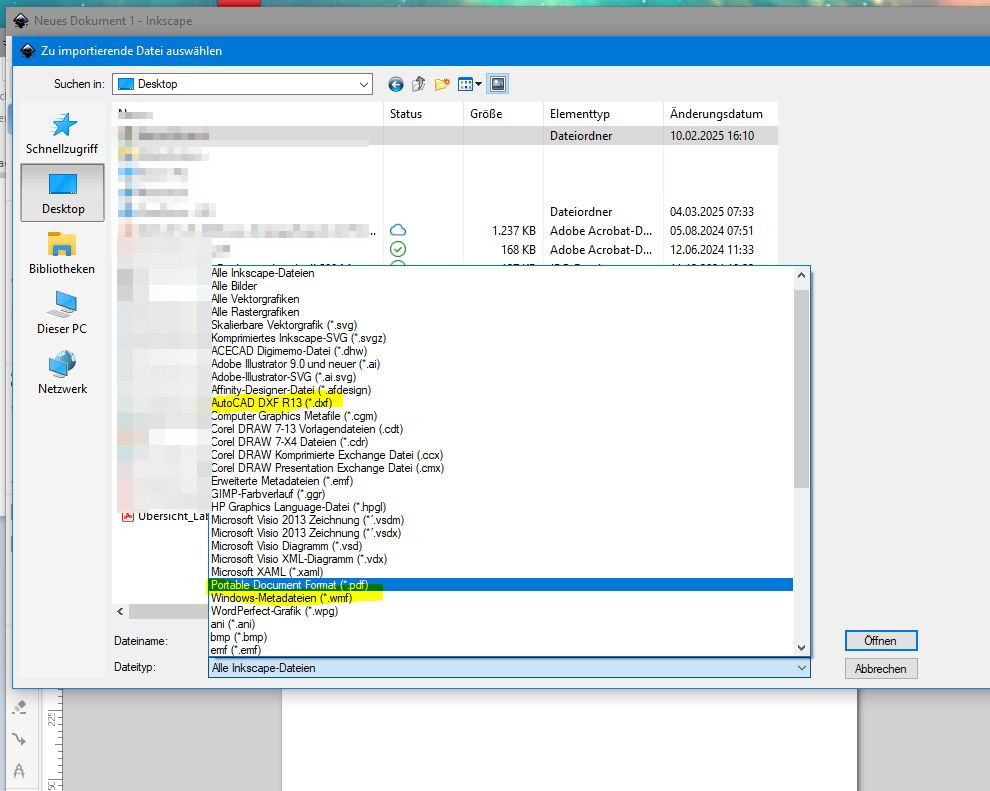Screen dimensions: 990x791
Task: Select the Text tool in Inkscape window
Action: [x=20, y=771]
